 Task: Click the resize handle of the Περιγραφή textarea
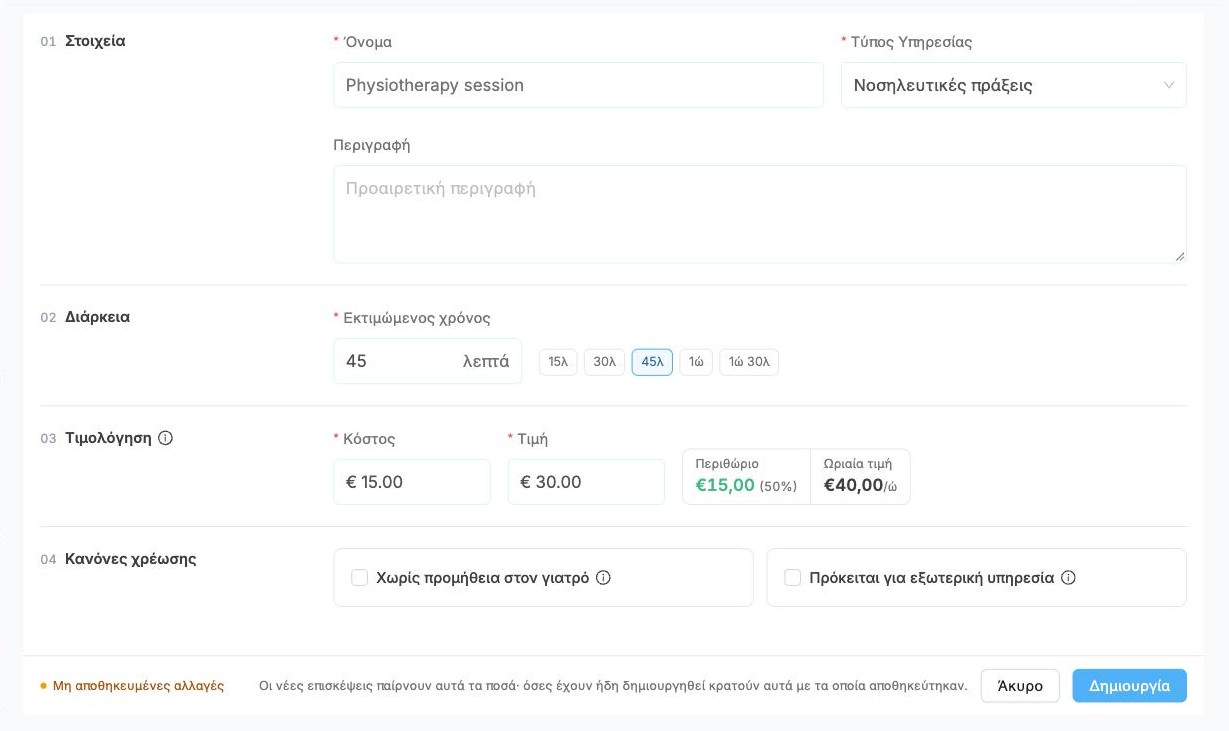(x=1180, y=256)
